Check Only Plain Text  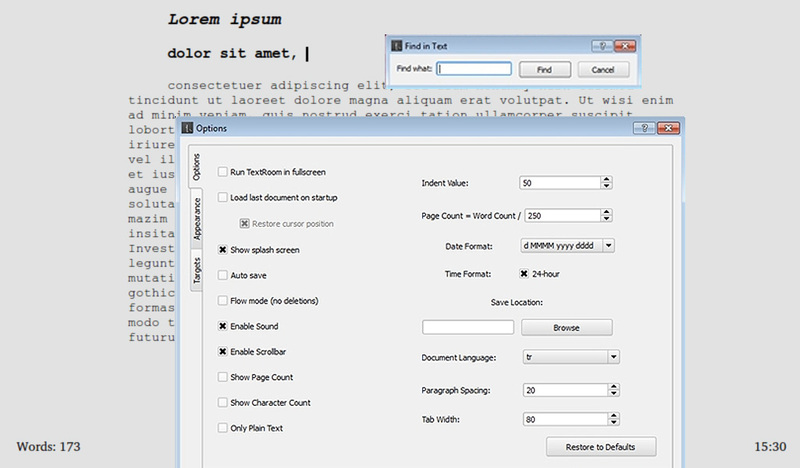(222, 428)
